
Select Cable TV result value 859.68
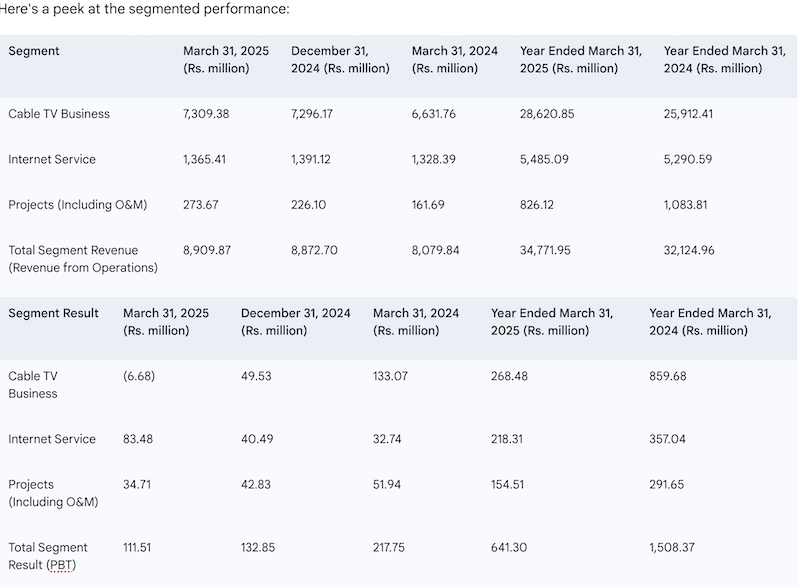(x=668, y=376)
